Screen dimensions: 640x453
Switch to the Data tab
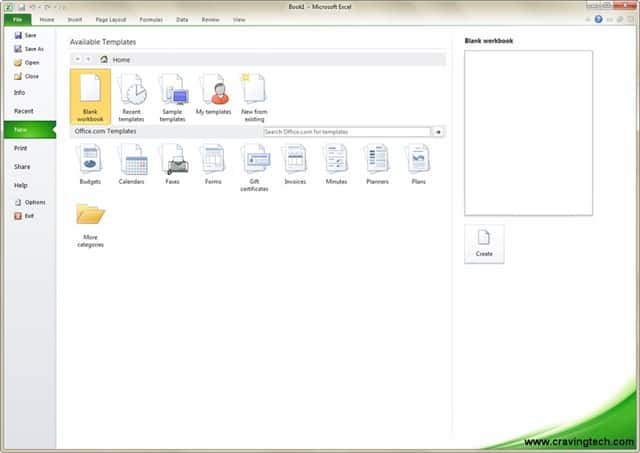182,20
